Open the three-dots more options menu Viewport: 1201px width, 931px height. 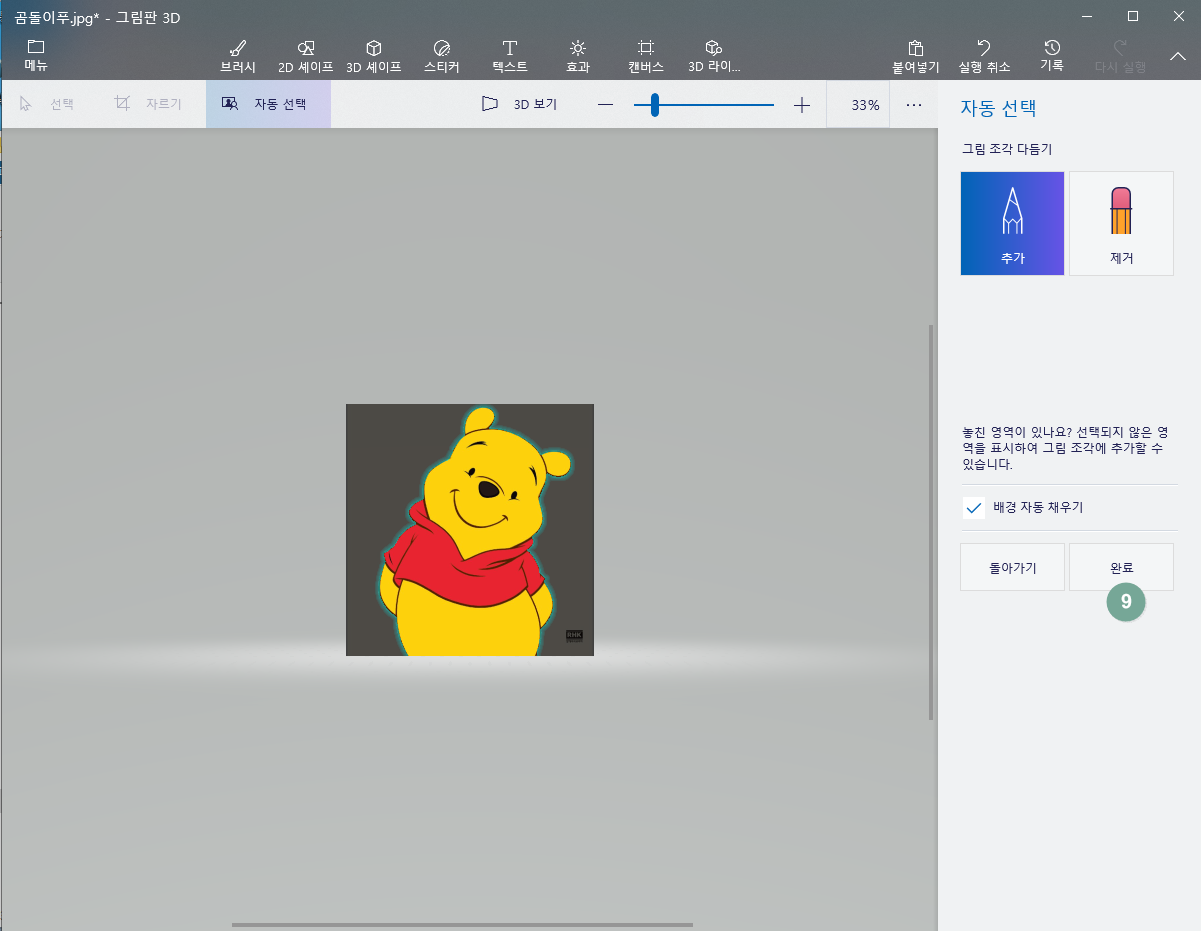pos(914,105)
